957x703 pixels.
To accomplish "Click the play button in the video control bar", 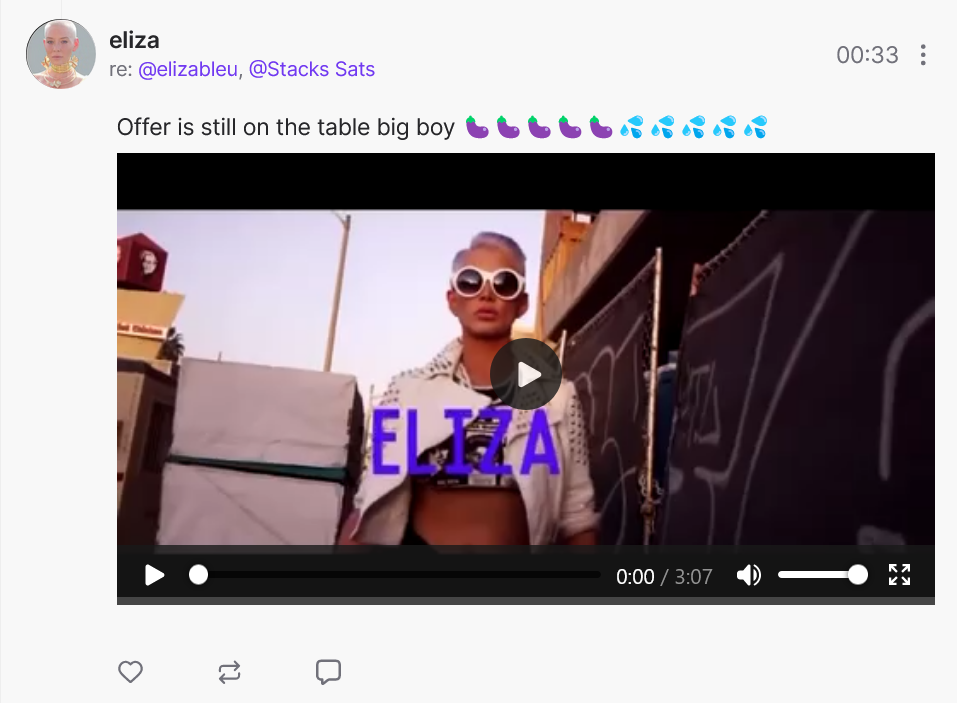I will pos(154,575).
